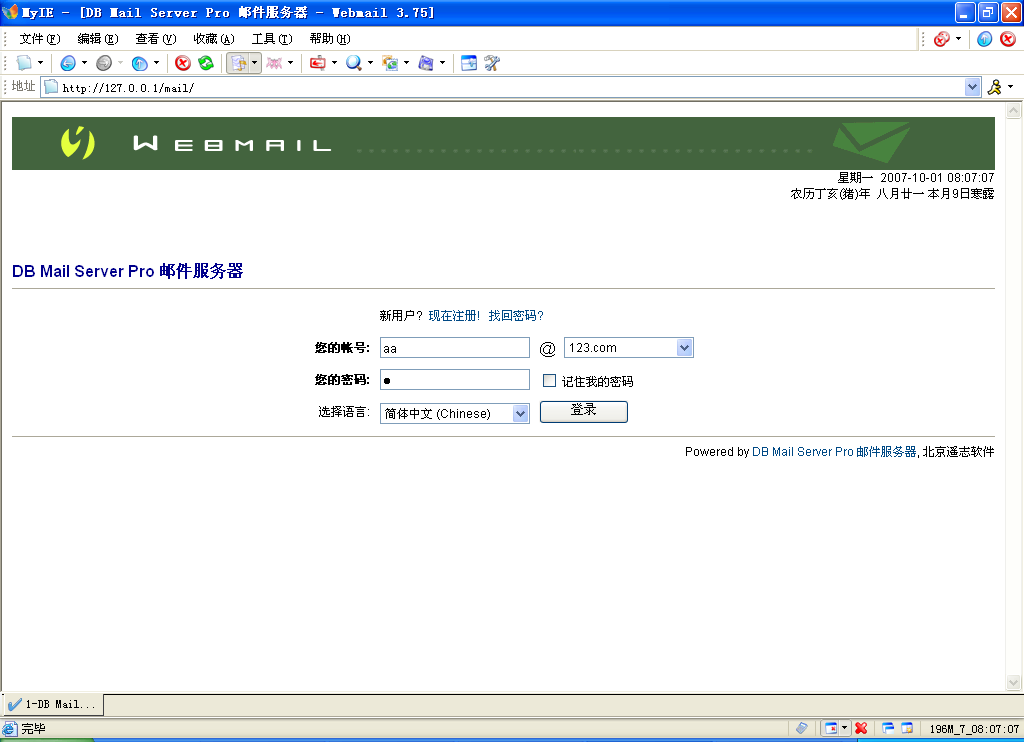The height and width of the screenshot is (742, 1024).
Task: Click the page scrollbar up arrow
Action: 1013,110
